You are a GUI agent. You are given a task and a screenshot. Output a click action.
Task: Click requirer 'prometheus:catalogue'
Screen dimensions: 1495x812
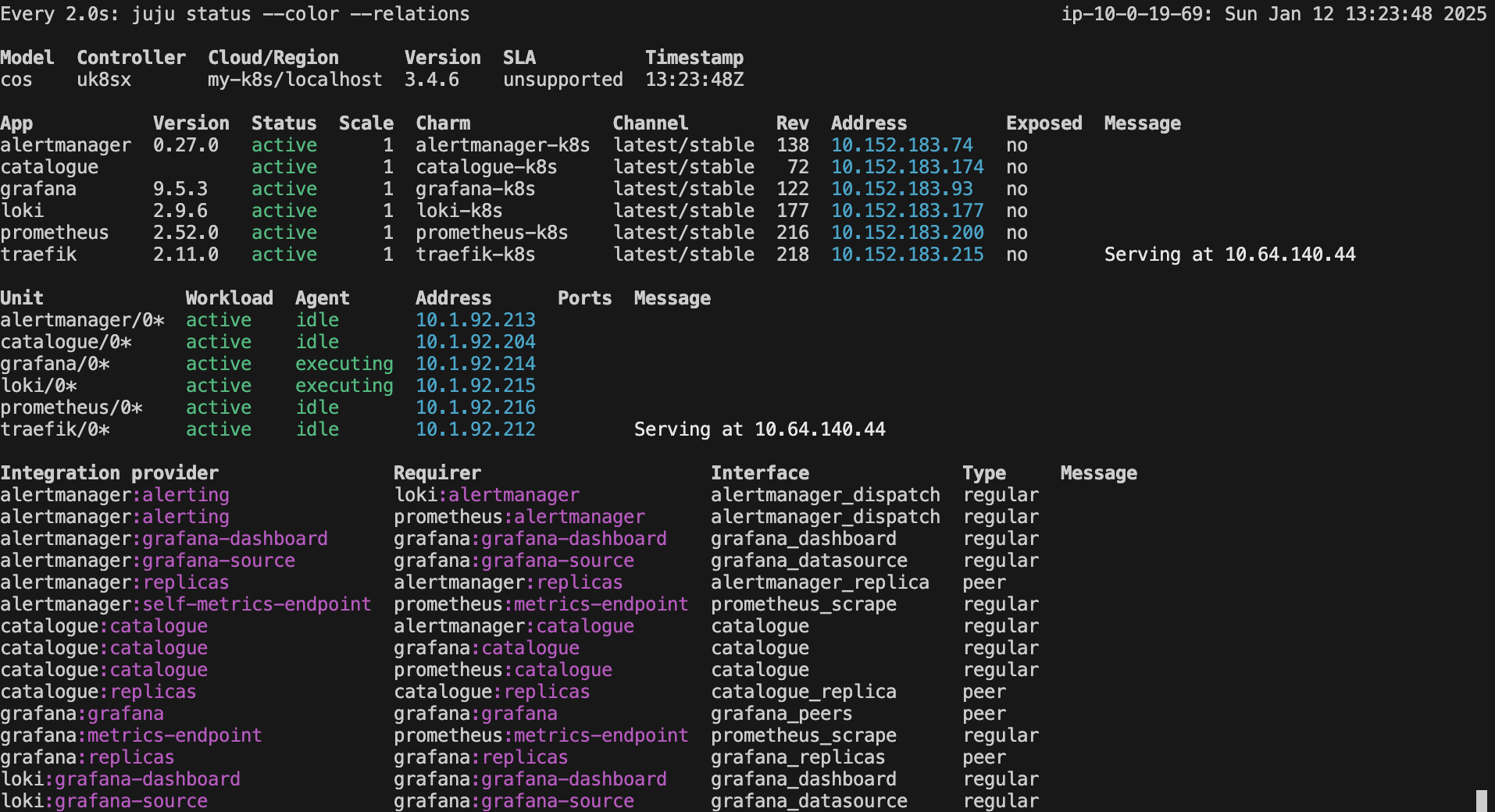[503, 670]
